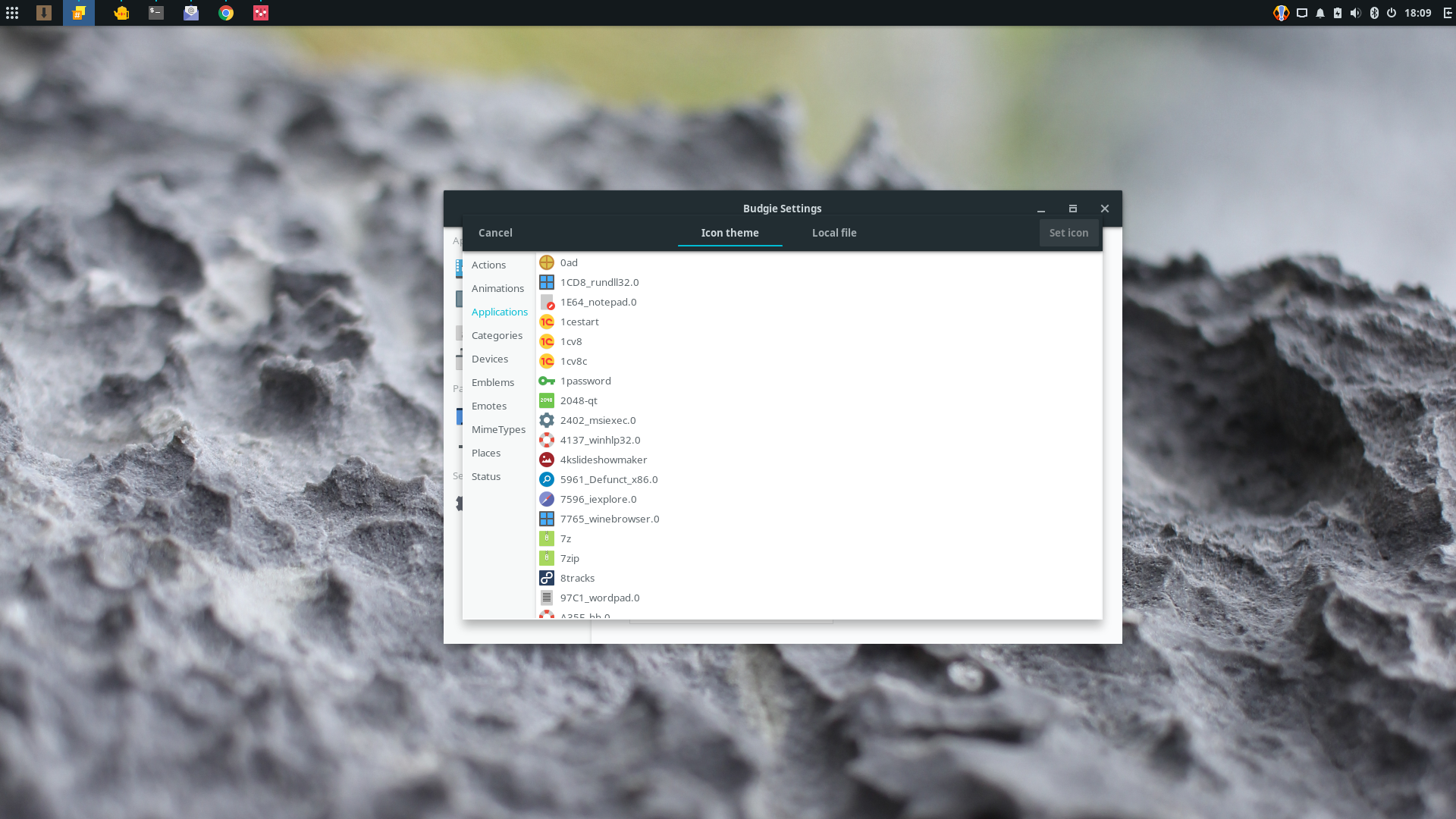Open the notifications bell in the tray
The image size is (1456, 819).
pos(1320,13)
